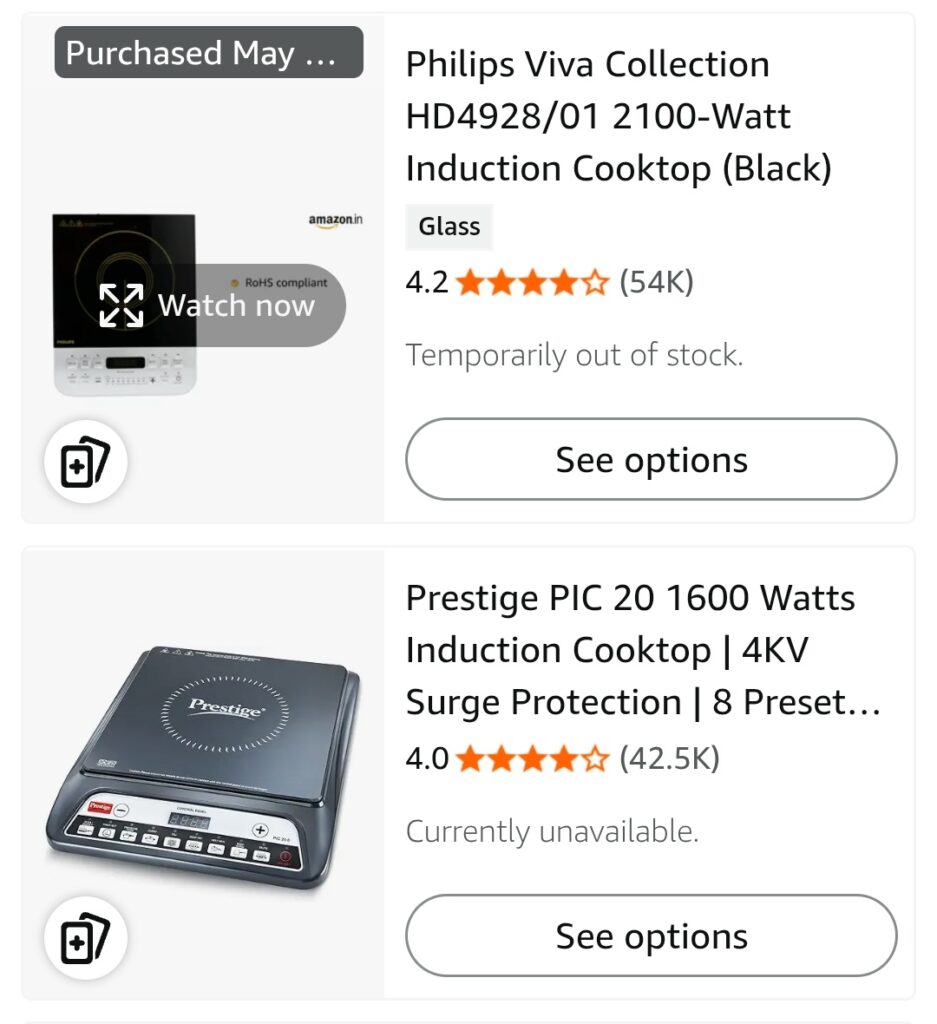Image resolution: width=937 pixels, height=1024 pixels.
Task: Select the Glass material label
Action: point(449,227)
